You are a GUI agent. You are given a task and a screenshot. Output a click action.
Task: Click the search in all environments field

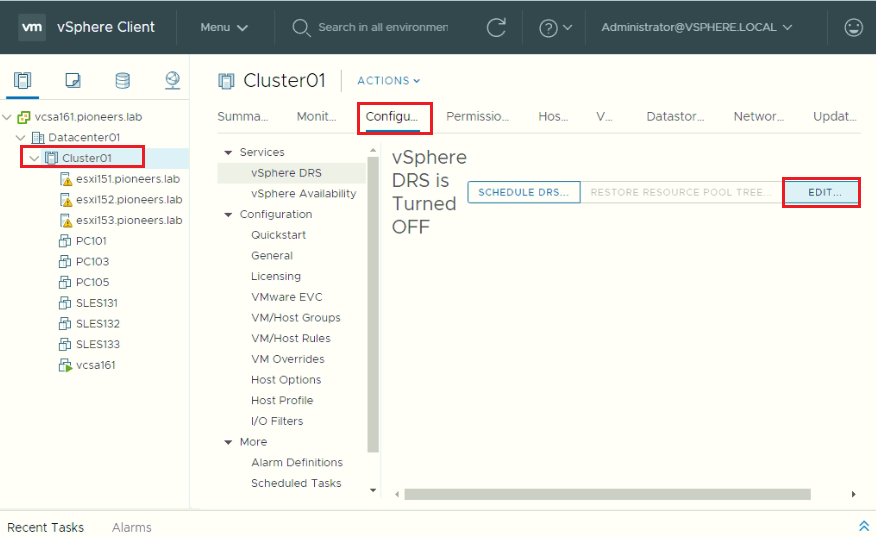383,27
